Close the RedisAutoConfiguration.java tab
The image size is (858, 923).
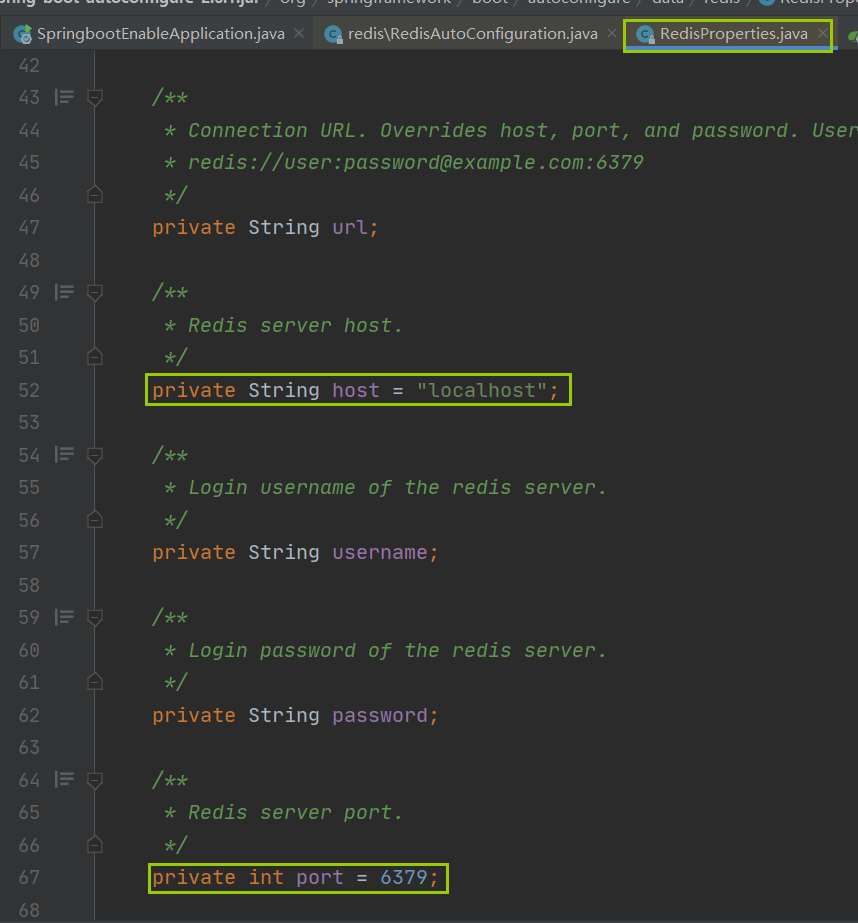coord(611,34)
